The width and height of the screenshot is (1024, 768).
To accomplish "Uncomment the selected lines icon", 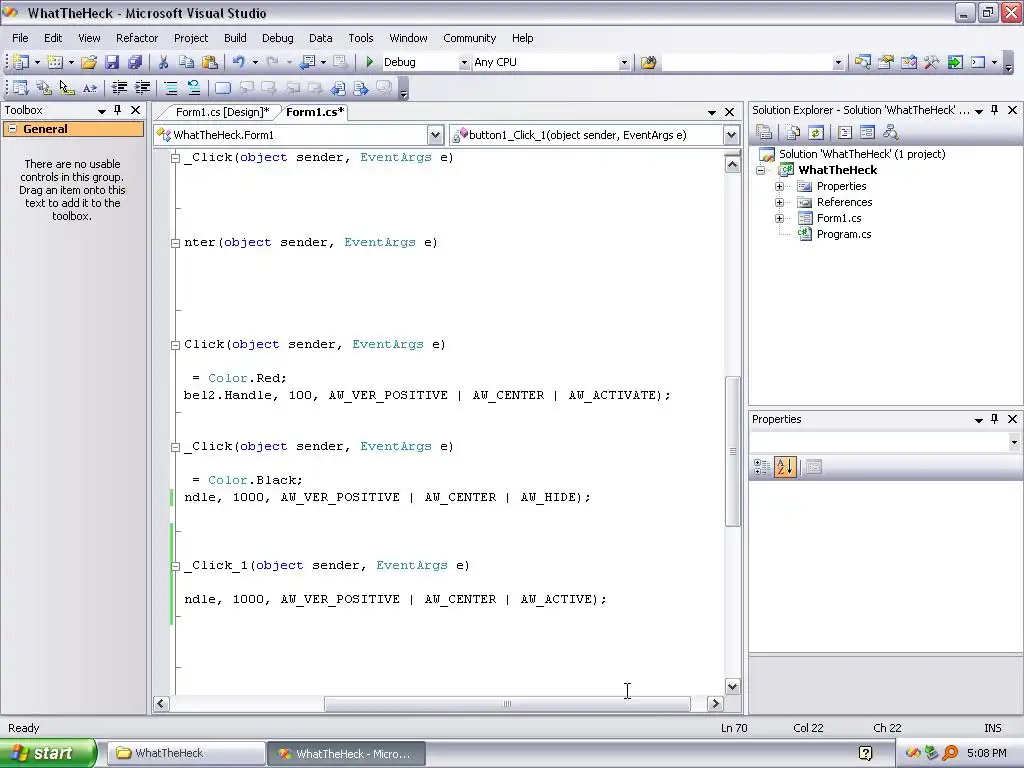I will tap(193, 88).
